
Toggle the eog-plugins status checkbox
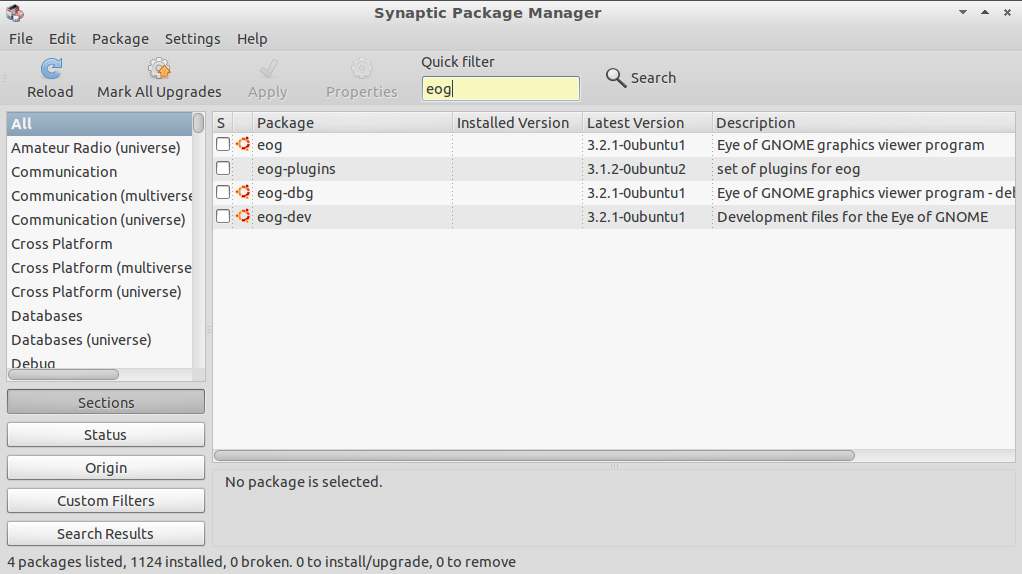(x=223, y=168)
